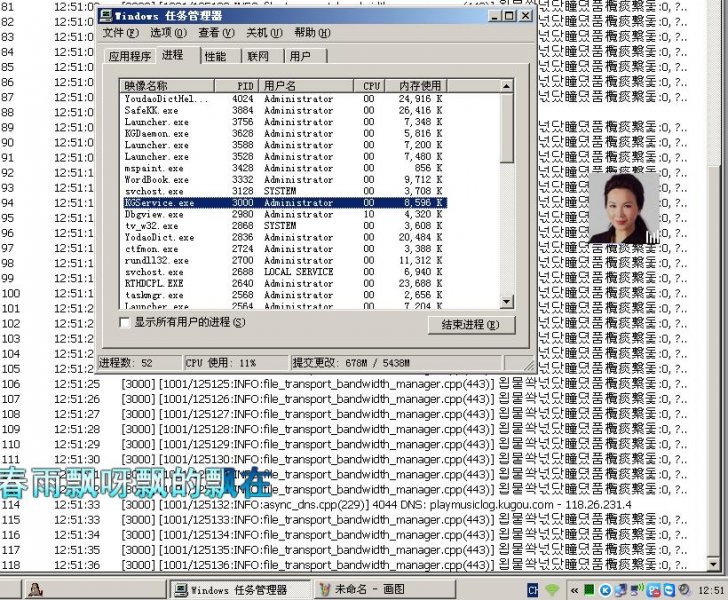Select the SafeKK.exe process row

point(284,111)
